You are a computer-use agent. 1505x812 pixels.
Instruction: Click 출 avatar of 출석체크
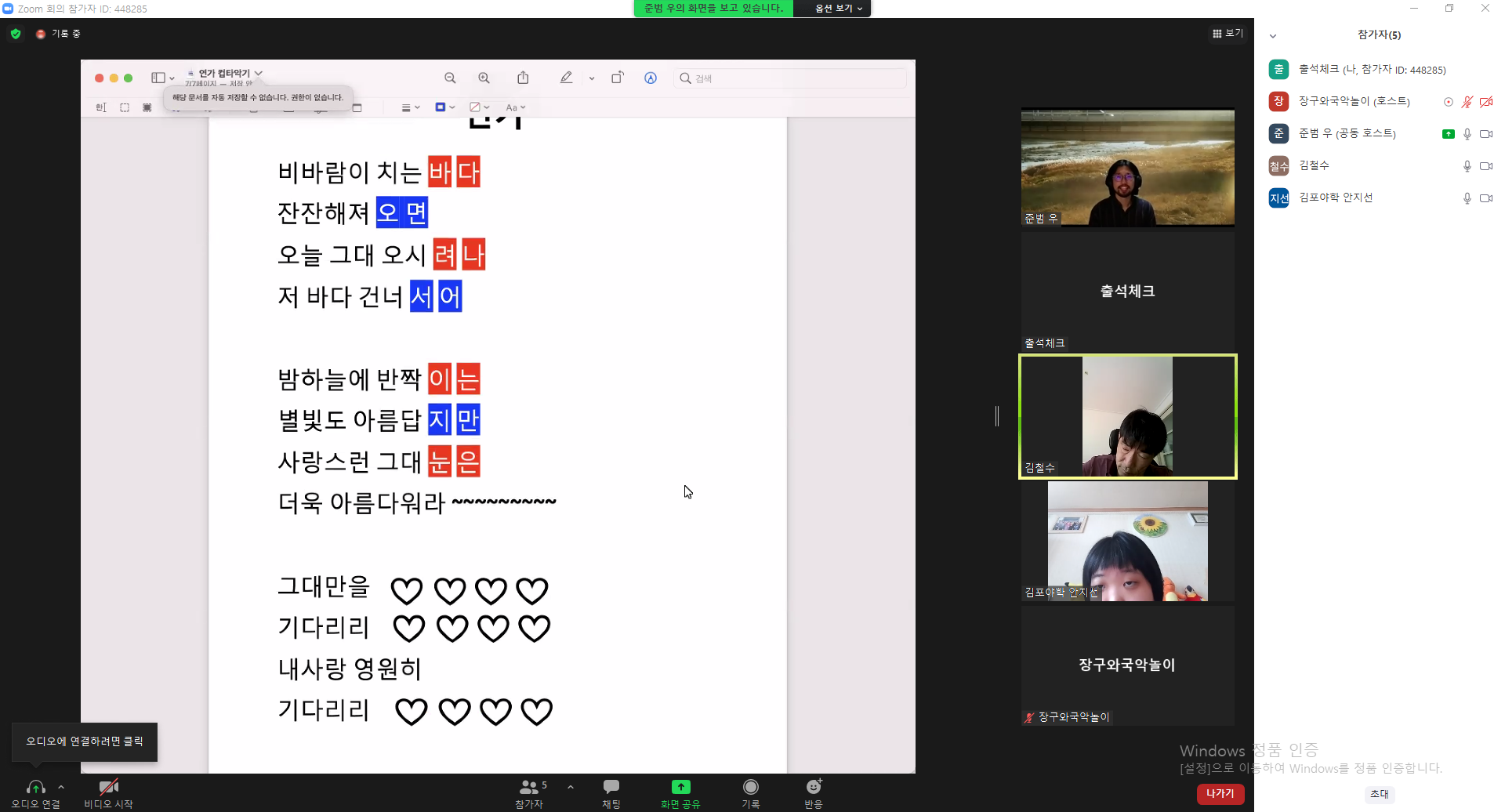1279,70
